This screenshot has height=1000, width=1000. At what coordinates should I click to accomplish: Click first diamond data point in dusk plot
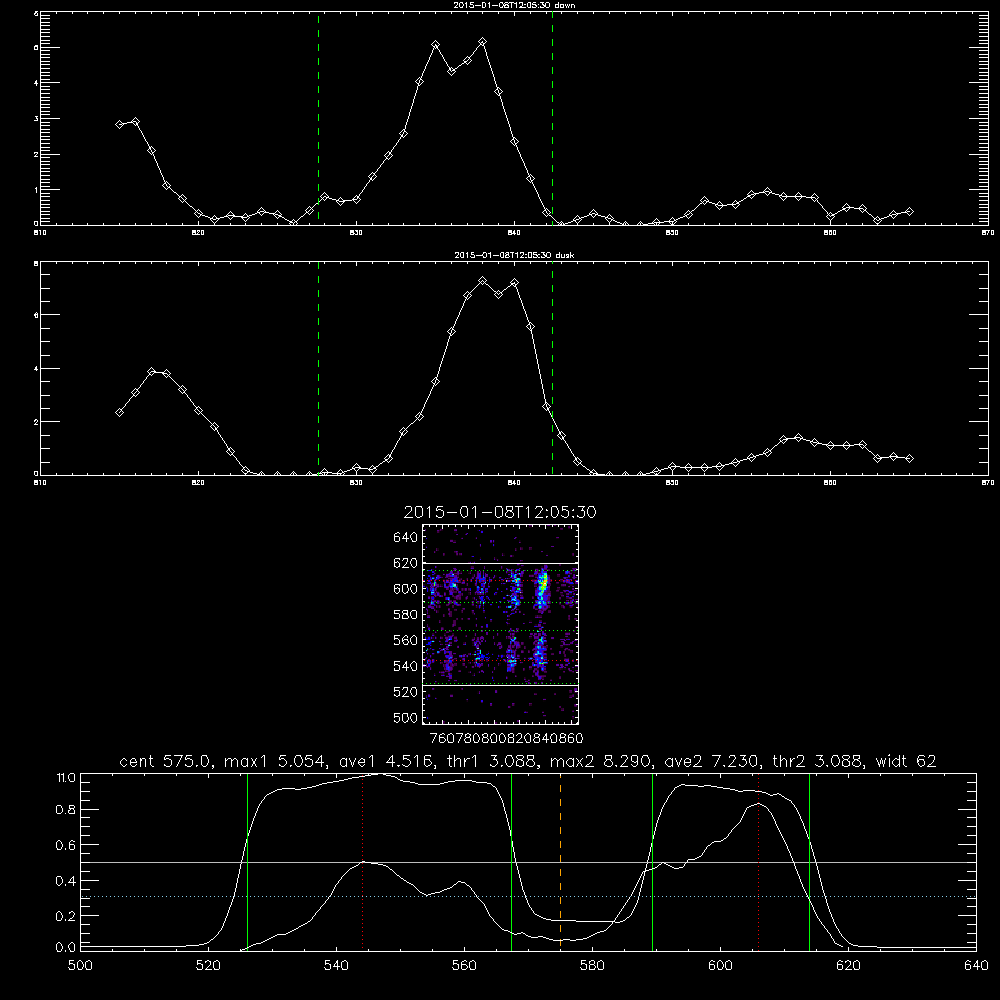tap(119, 413)
